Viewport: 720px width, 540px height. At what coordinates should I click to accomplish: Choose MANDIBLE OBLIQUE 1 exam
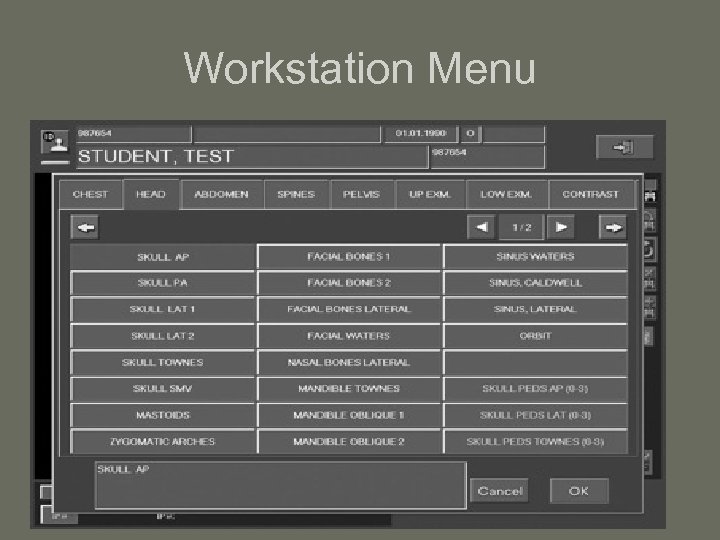349,416
